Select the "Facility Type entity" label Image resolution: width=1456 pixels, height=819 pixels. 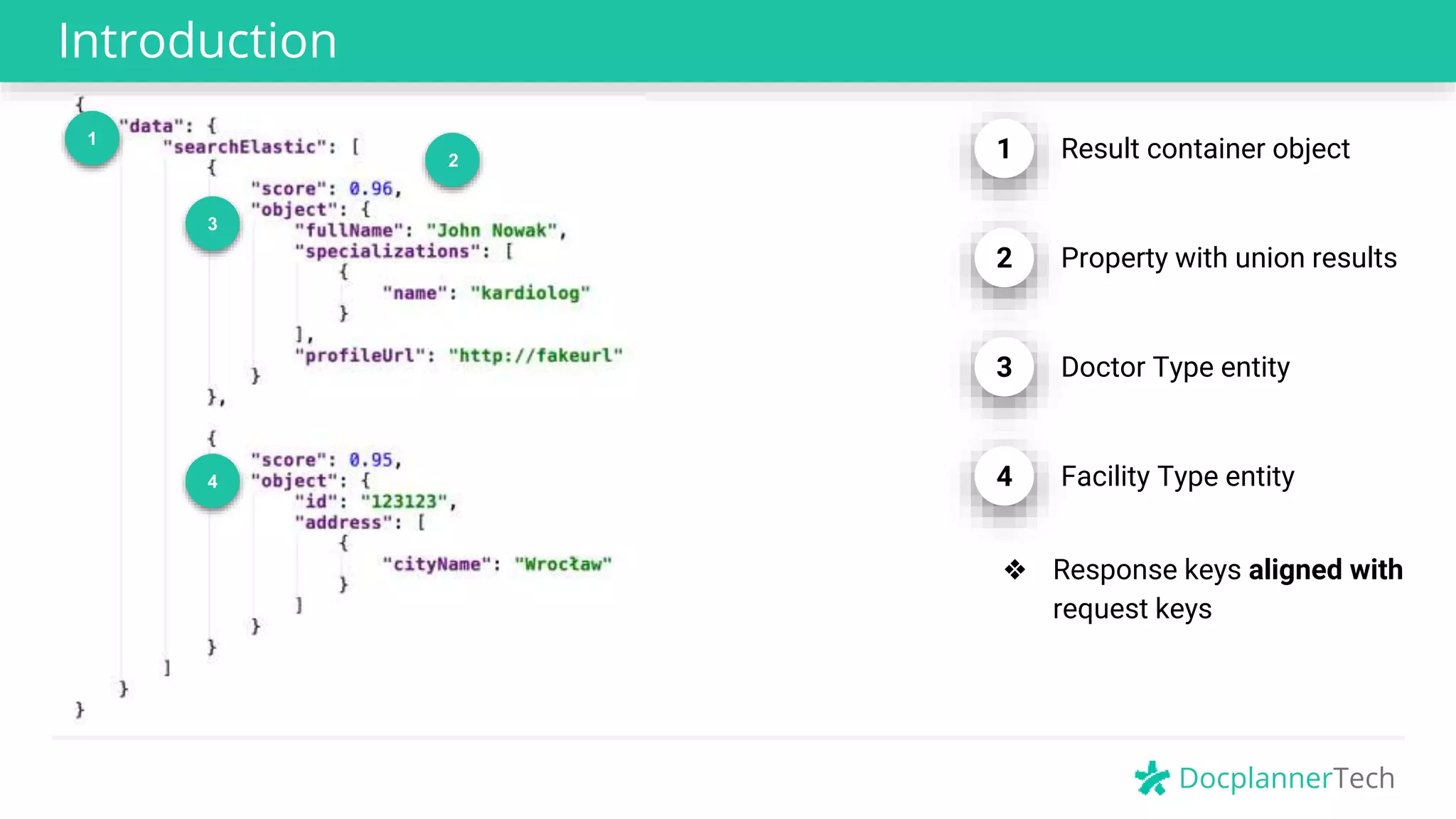click(x=1177, y=476)
